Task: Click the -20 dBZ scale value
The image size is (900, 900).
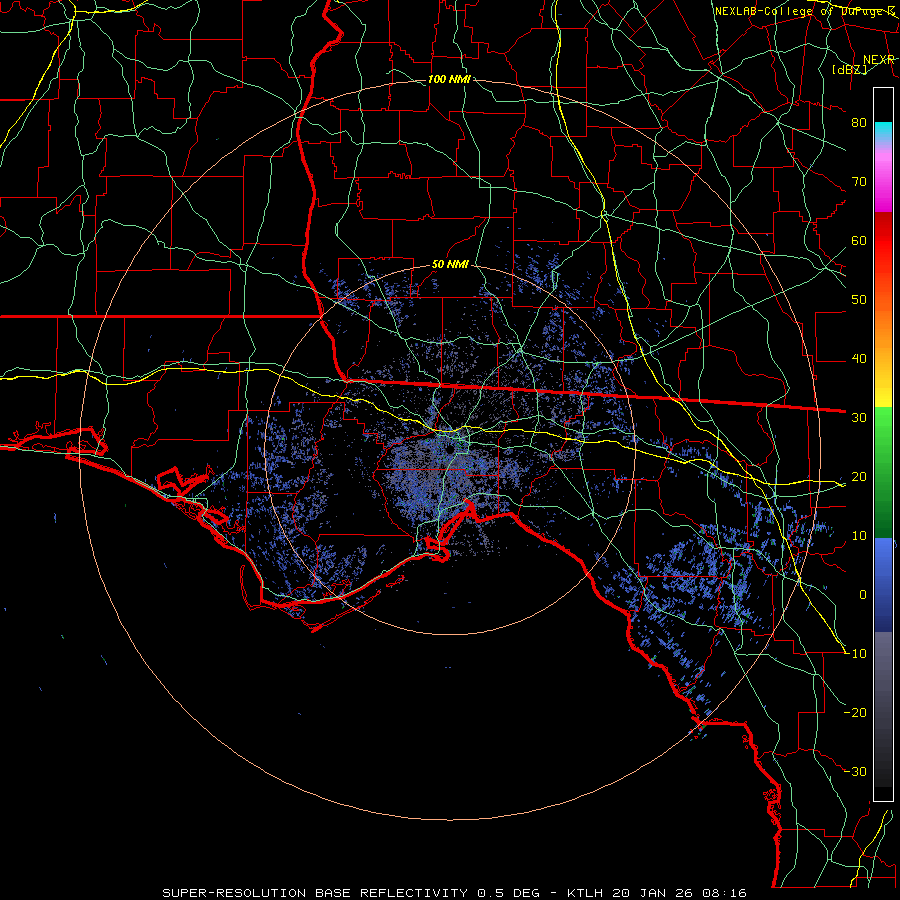Action: pos(855,713)
